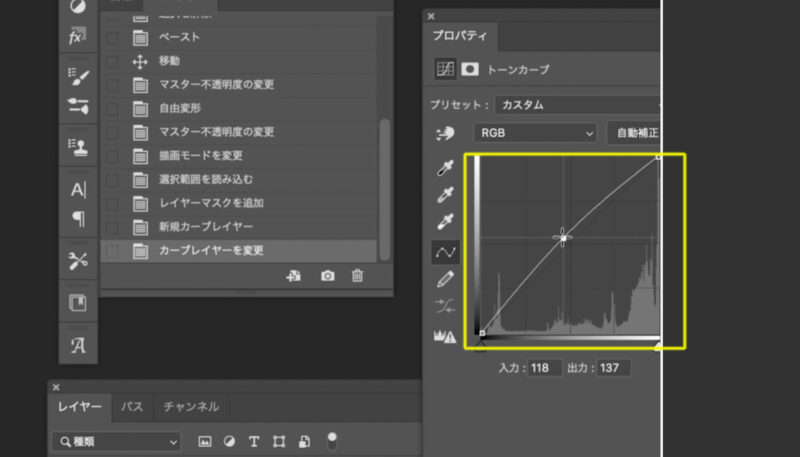
Task: Click the black point slider under the curve
Action: point(481,346)
